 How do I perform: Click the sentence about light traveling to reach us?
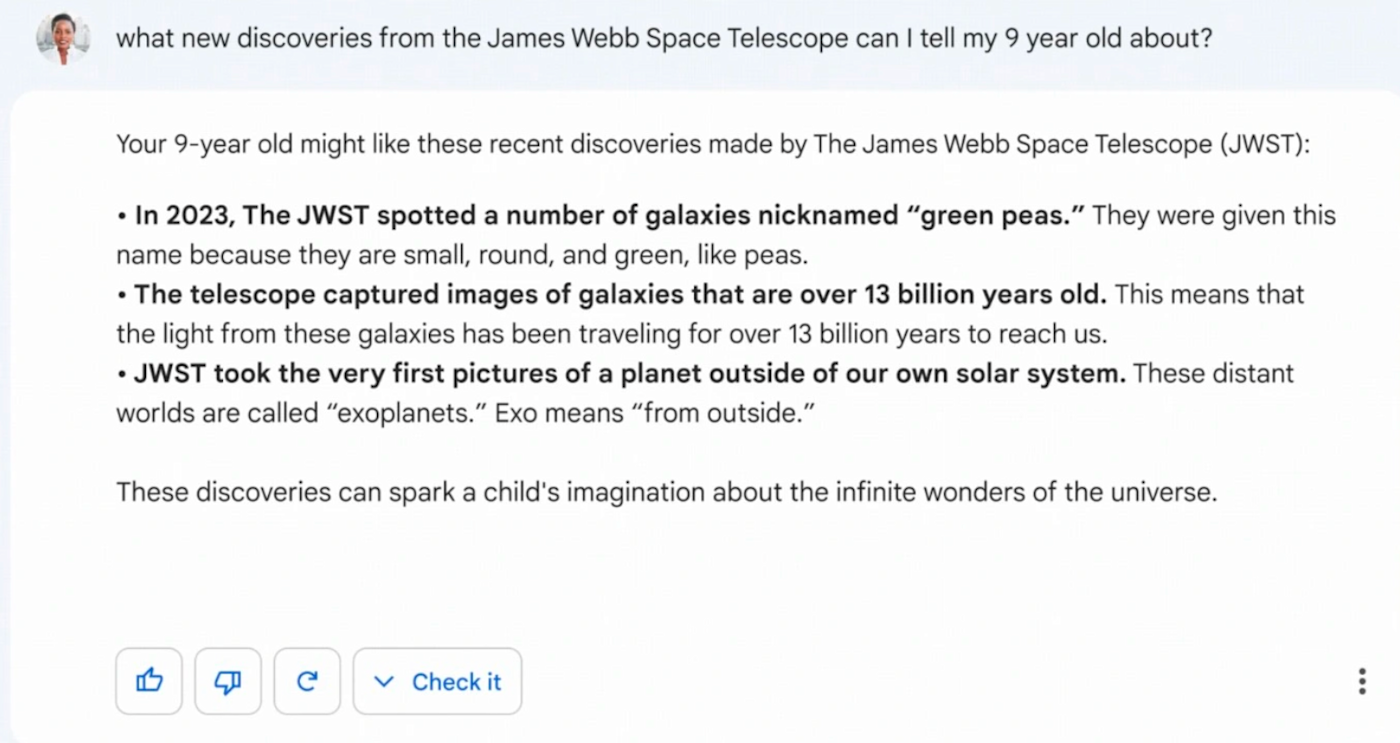coord(615,334)
